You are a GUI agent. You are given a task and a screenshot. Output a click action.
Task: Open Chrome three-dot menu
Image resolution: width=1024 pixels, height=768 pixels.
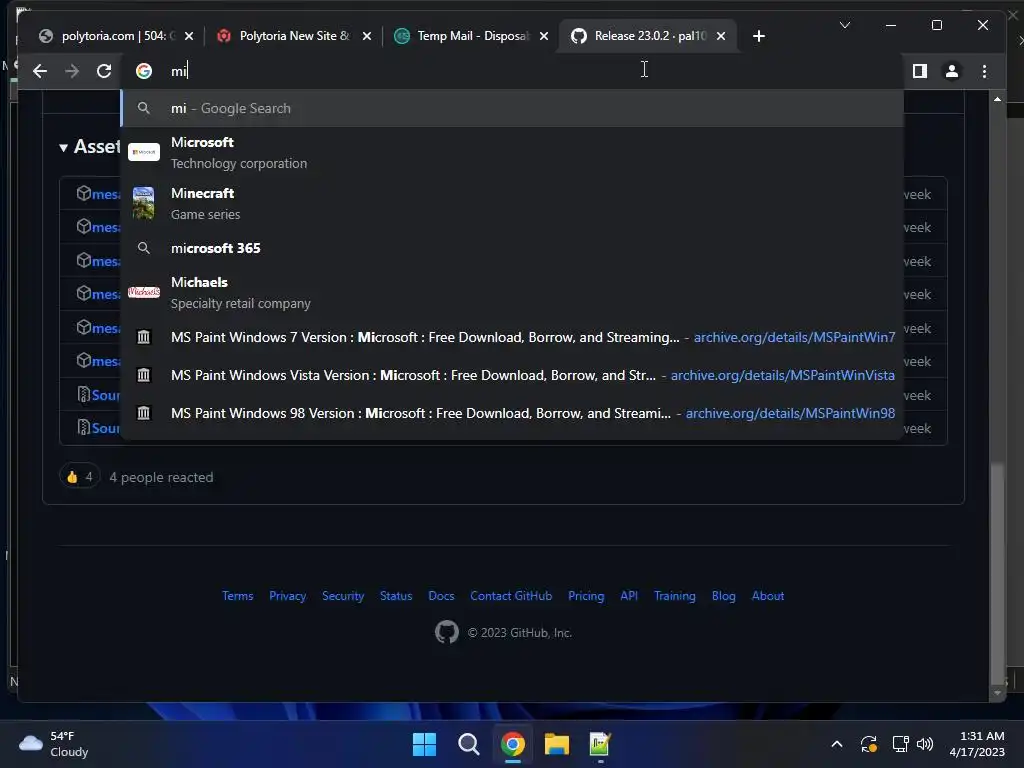[984, 71]
